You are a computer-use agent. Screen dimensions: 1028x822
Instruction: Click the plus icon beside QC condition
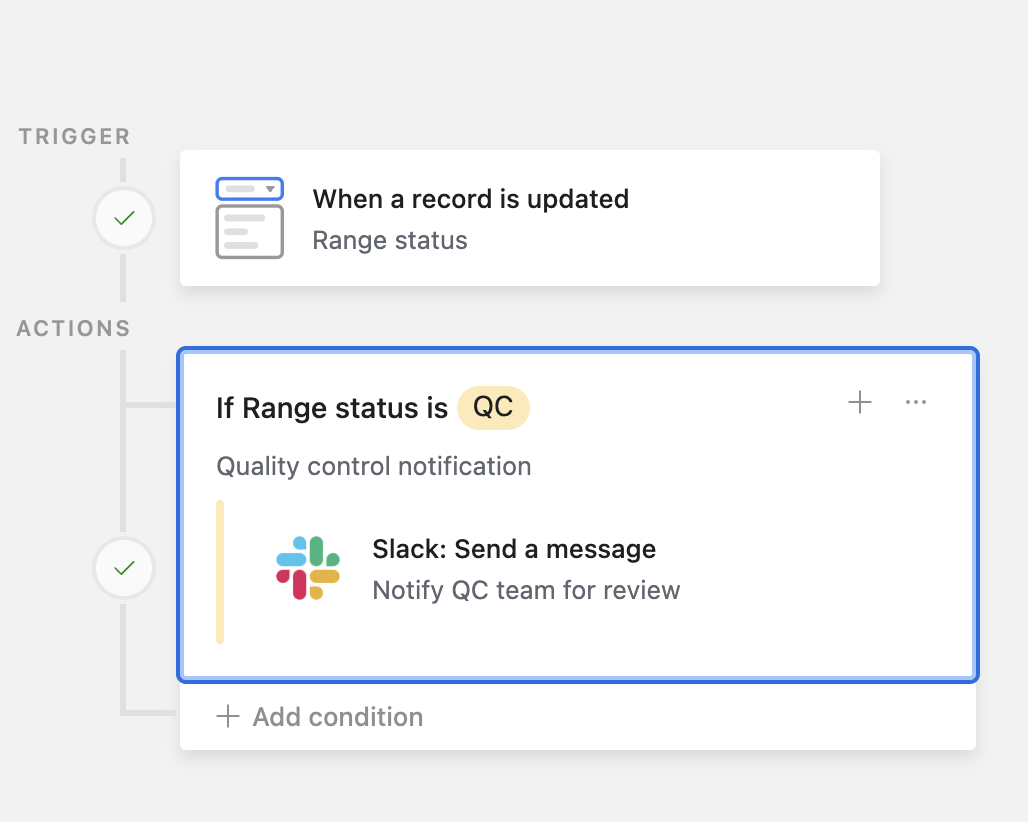point(860,402)
